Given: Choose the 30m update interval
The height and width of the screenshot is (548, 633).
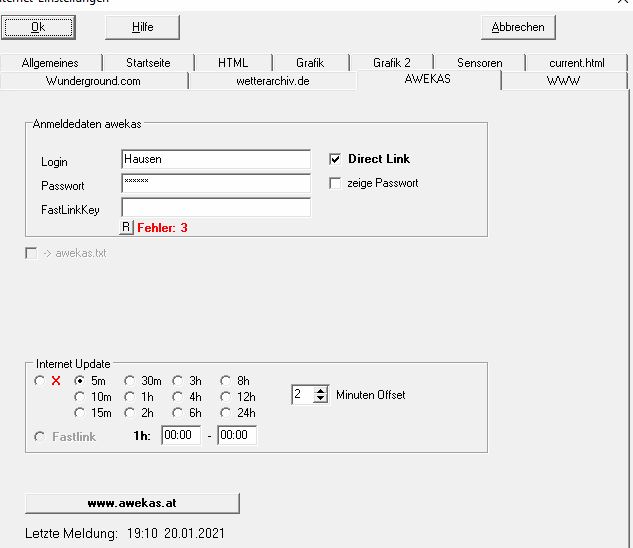Looking at the screenshot, I should 130,381.
